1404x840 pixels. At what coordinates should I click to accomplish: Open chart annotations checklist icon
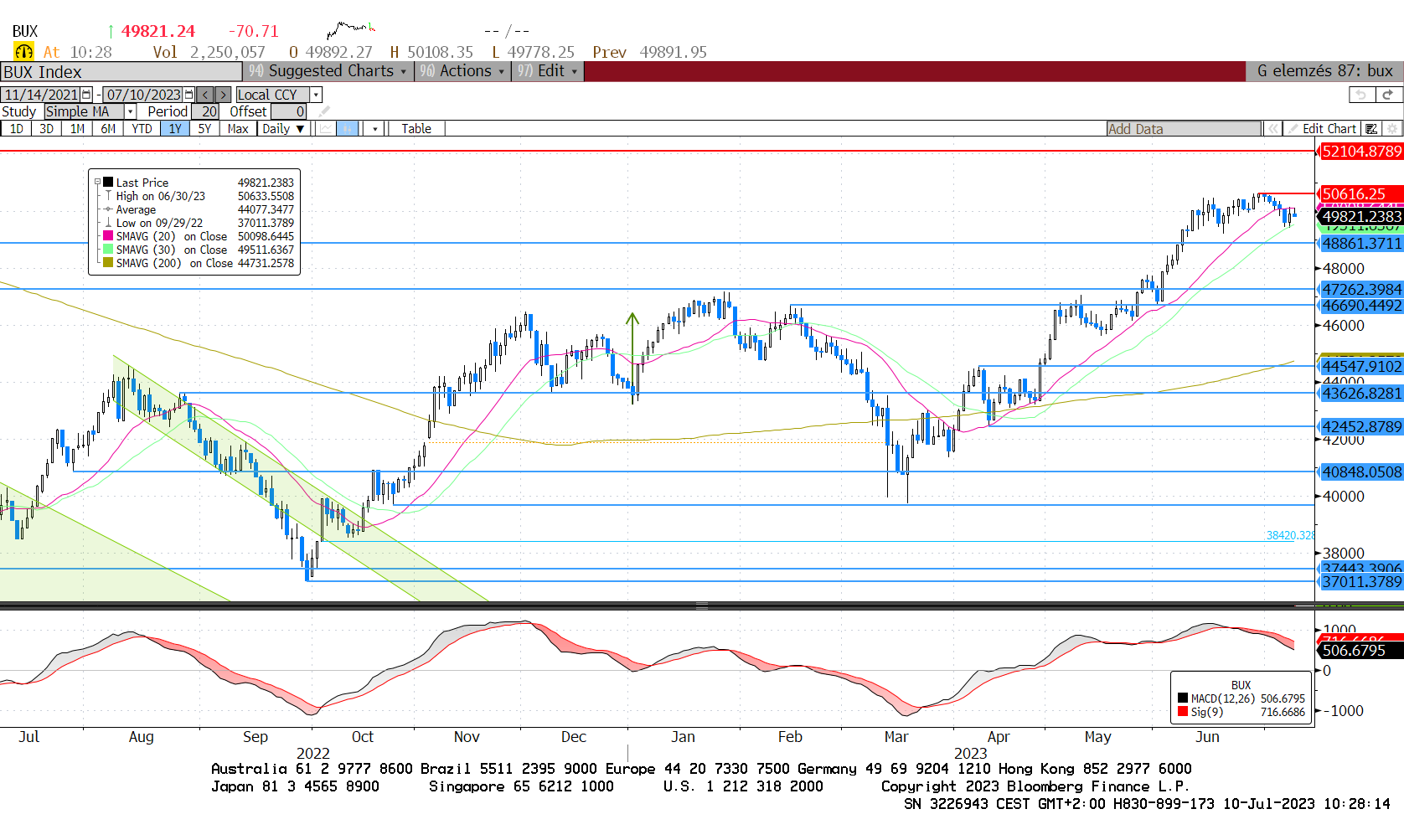coord(1371,128)
